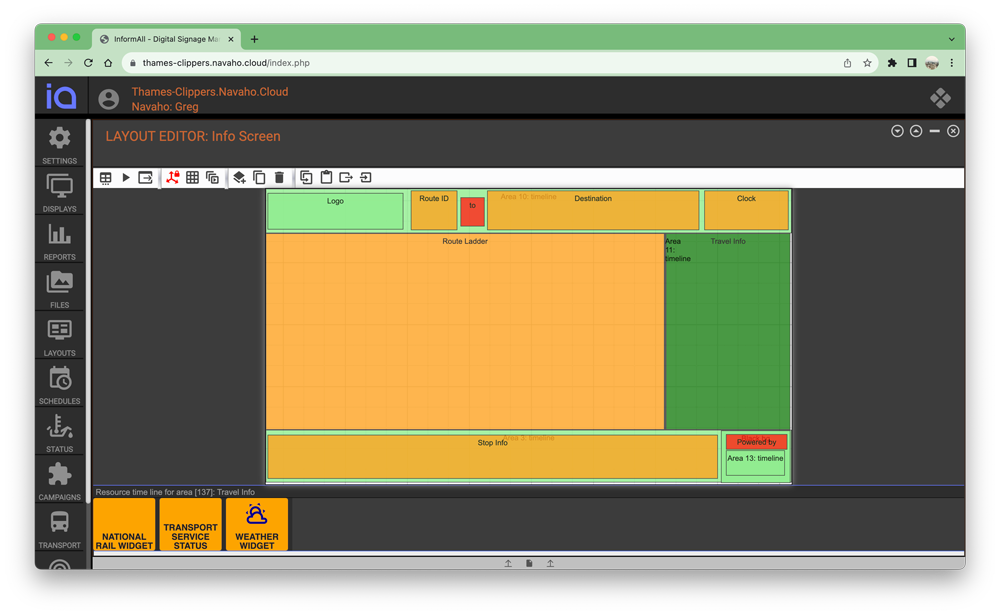Viewport: 1000px width, 615px height.
Task: Click the user account avatar icon
Action: click(x=108, y=99)
